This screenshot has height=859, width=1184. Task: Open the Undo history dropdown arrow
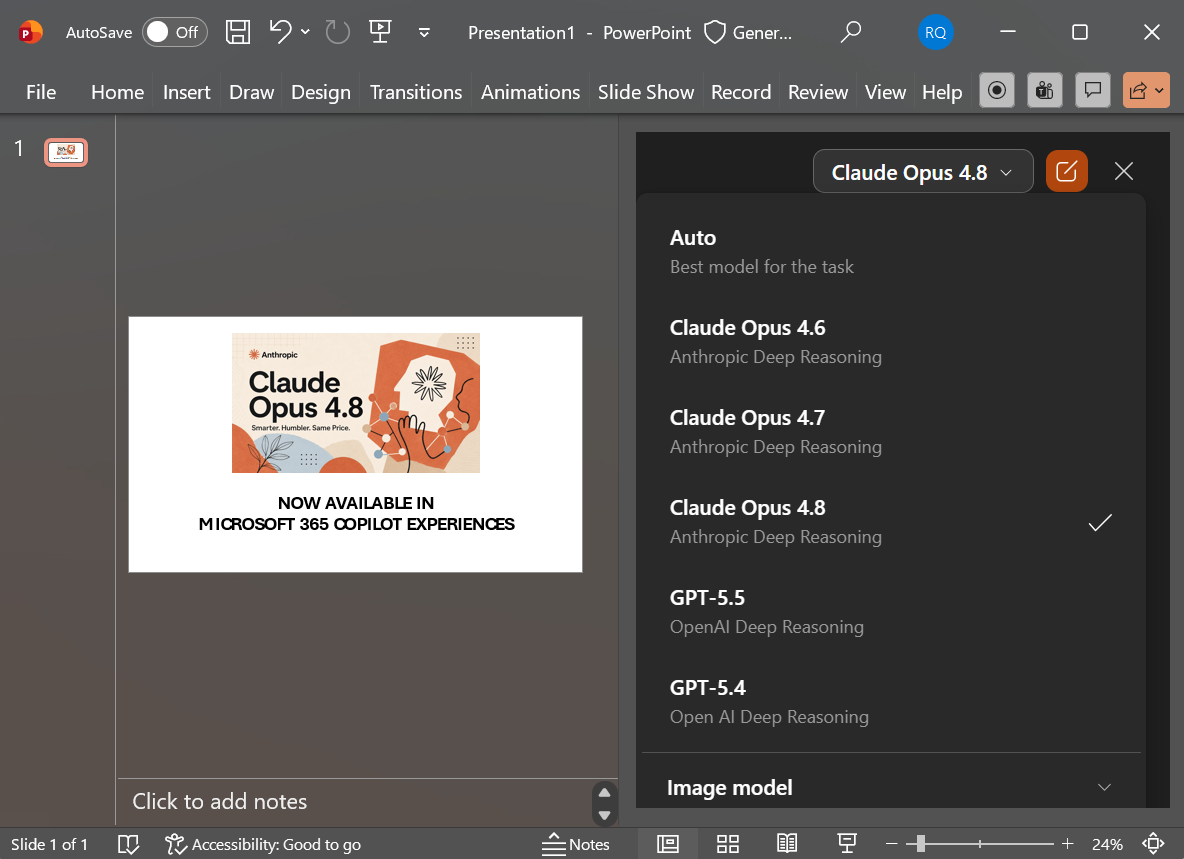point(305,32)
